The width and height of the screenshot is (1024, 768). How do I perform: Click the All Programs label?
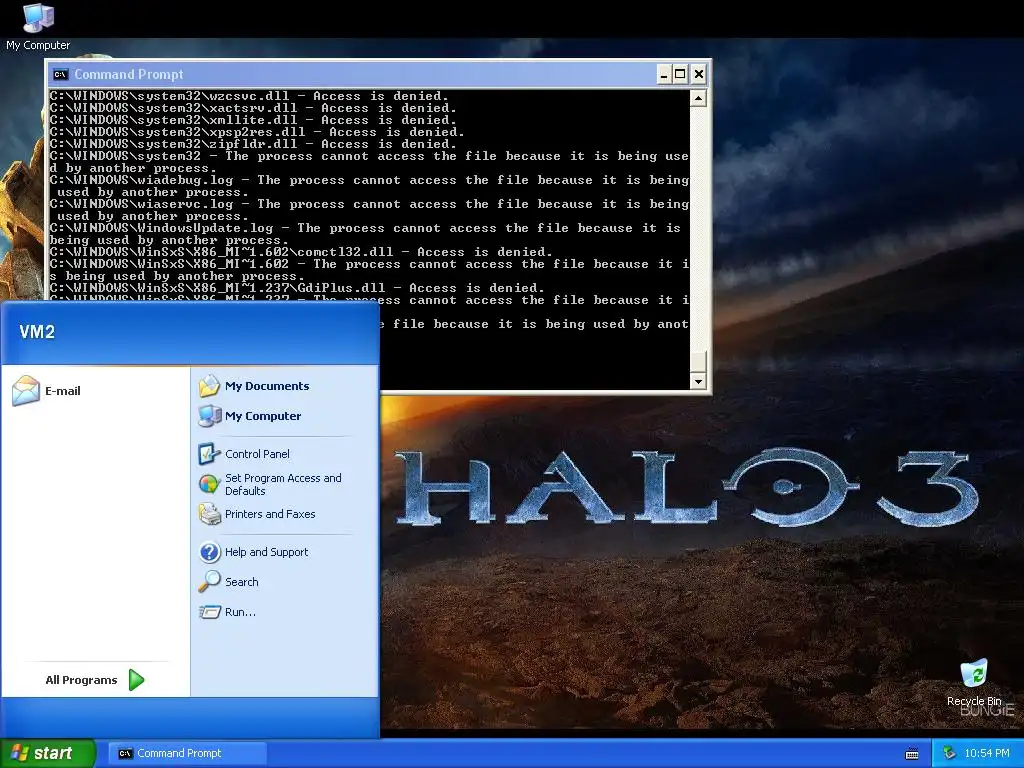click(81, 680)
